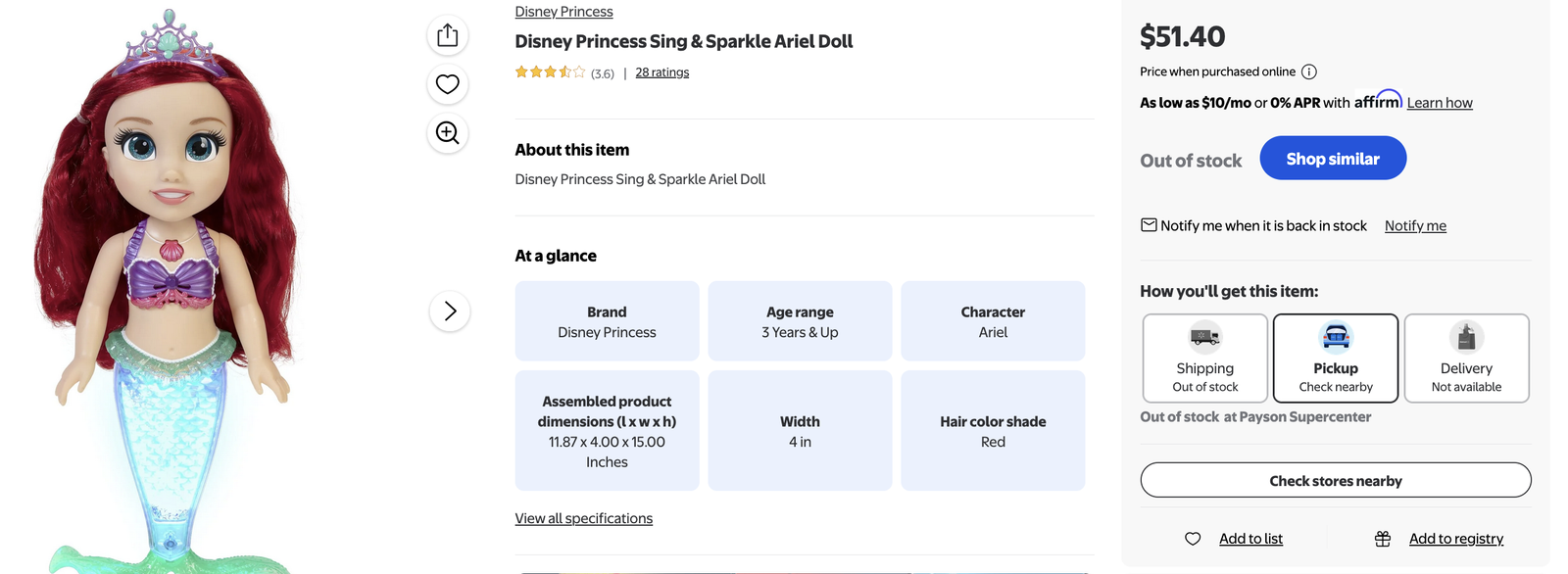Viewport: 1568px width, 574px height.
Task: Expand View all specifications
Action: [x=584, y=518]
